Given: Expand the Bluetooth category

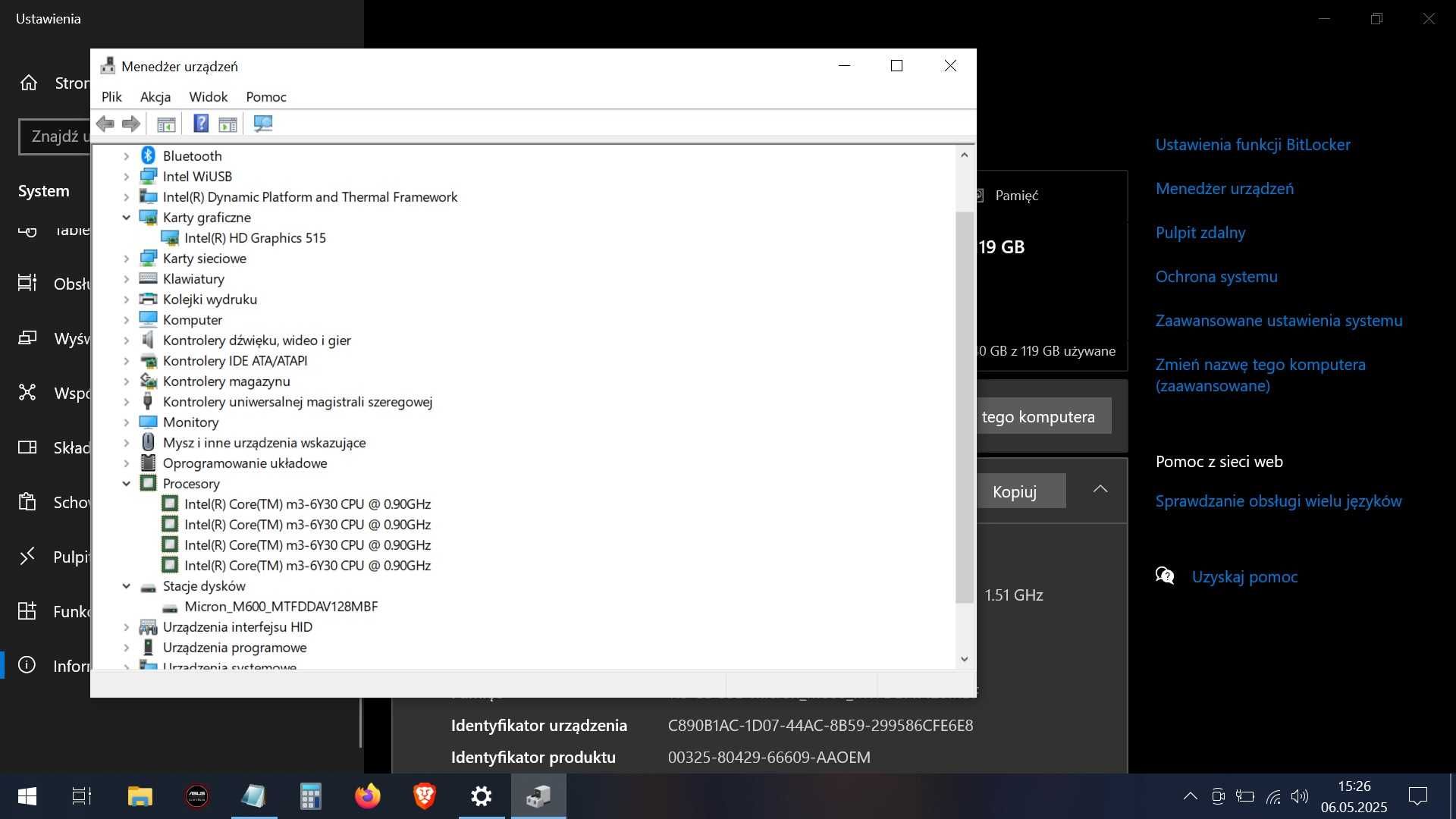Looking at the screenshot, I should click(127, 156).
